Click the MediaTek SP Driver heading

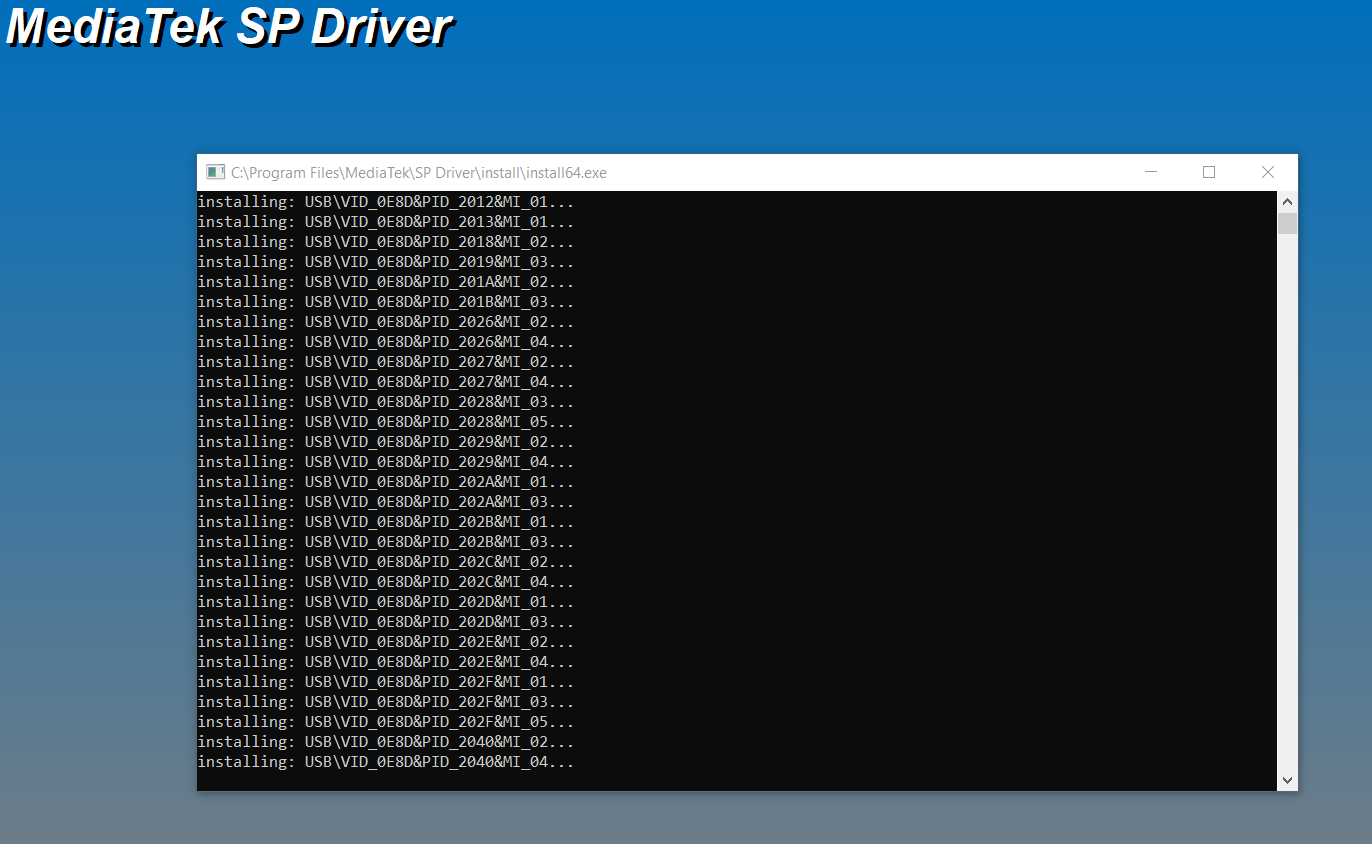pyautogui.click(x=229, y=27)
